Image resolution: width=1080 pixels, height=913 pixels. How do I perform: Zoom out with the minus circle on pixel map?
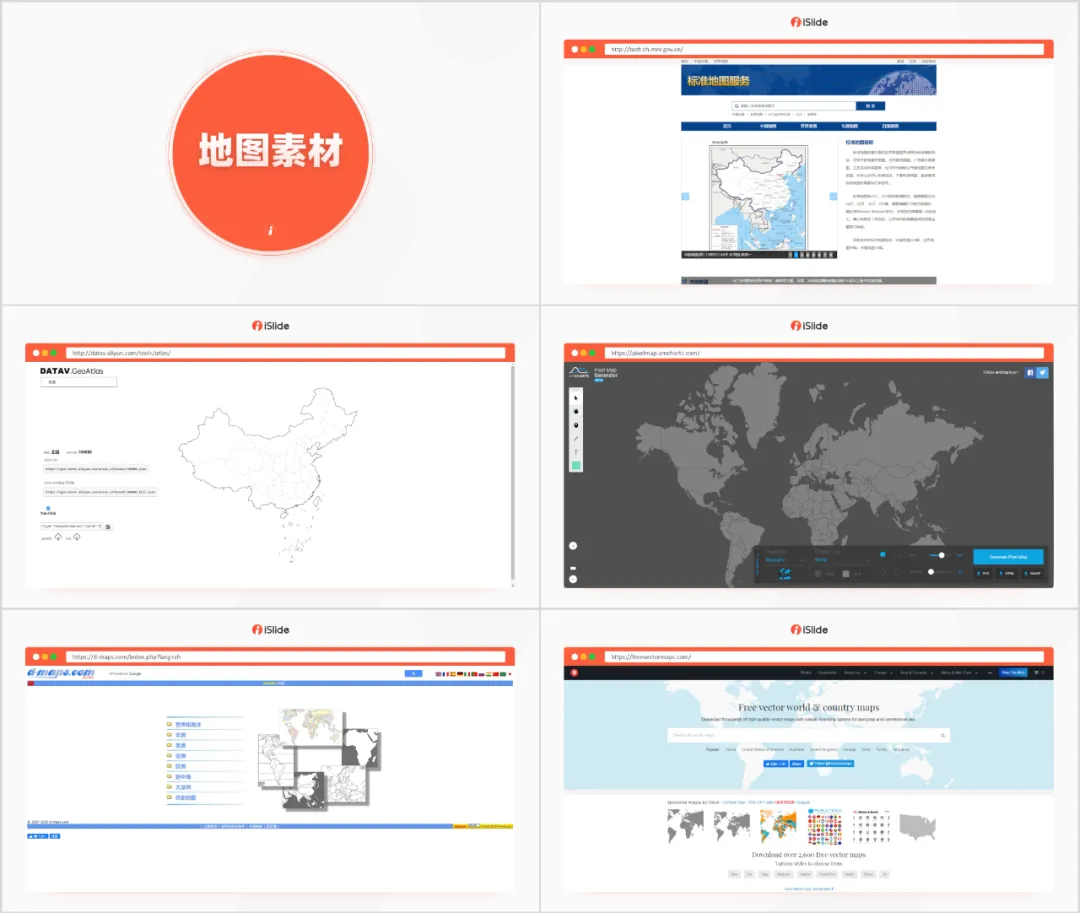pyautogui.click(x=573, y=579)
